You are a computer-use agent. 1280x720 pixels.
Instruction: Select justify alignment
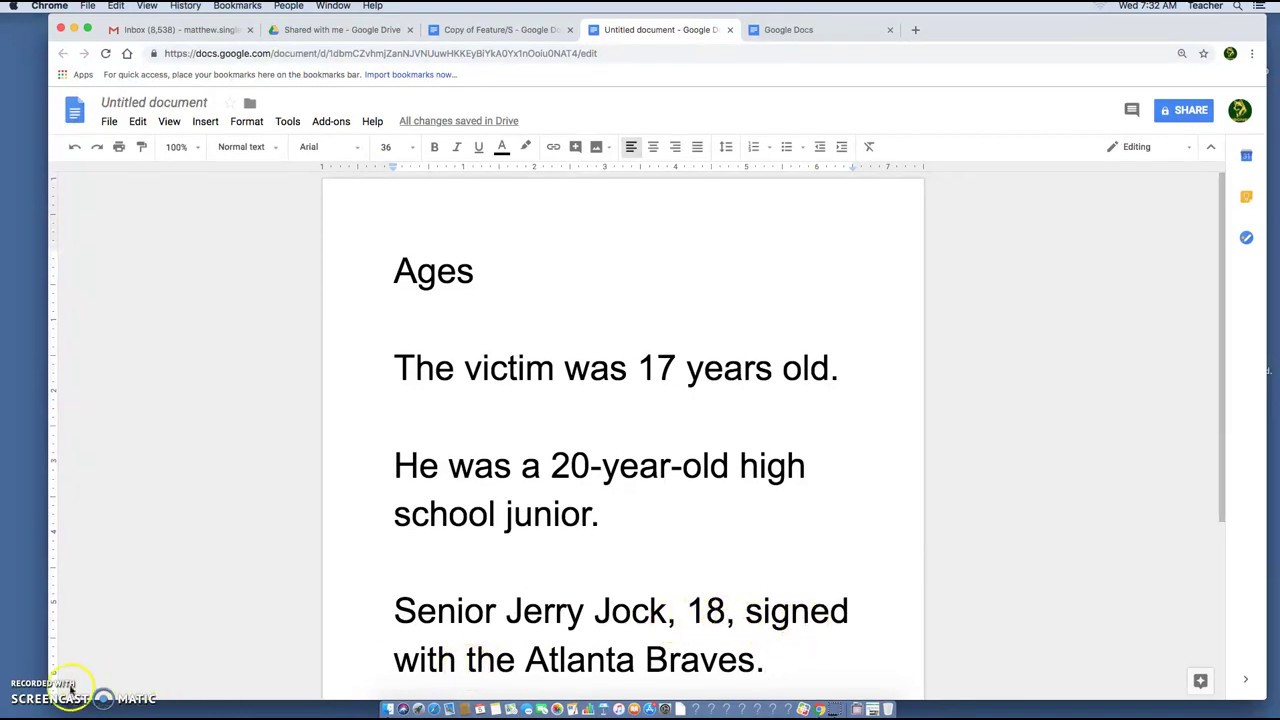pyautogui.click(x=697, y=147)
